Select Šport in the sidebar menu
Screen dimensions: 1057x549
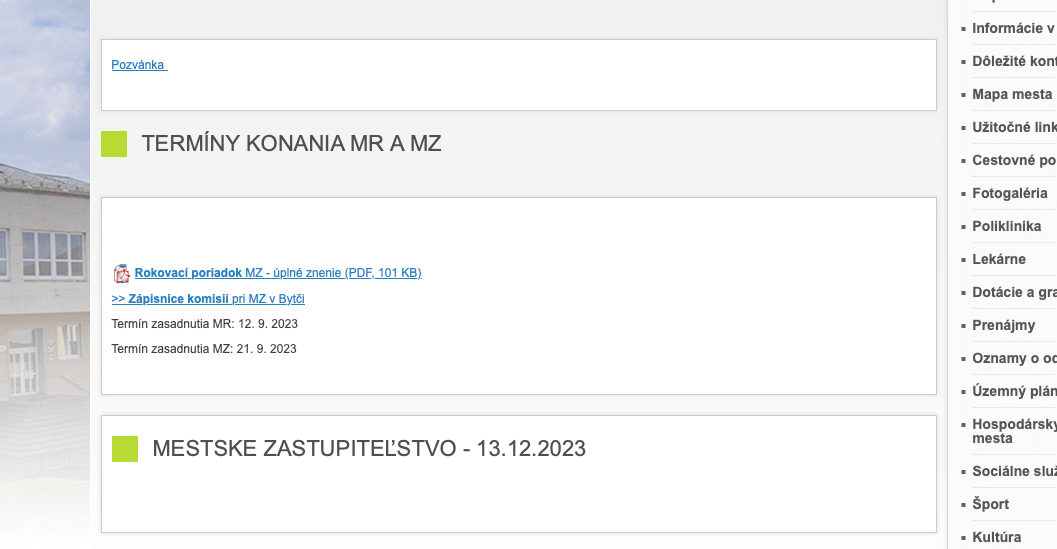990,504
